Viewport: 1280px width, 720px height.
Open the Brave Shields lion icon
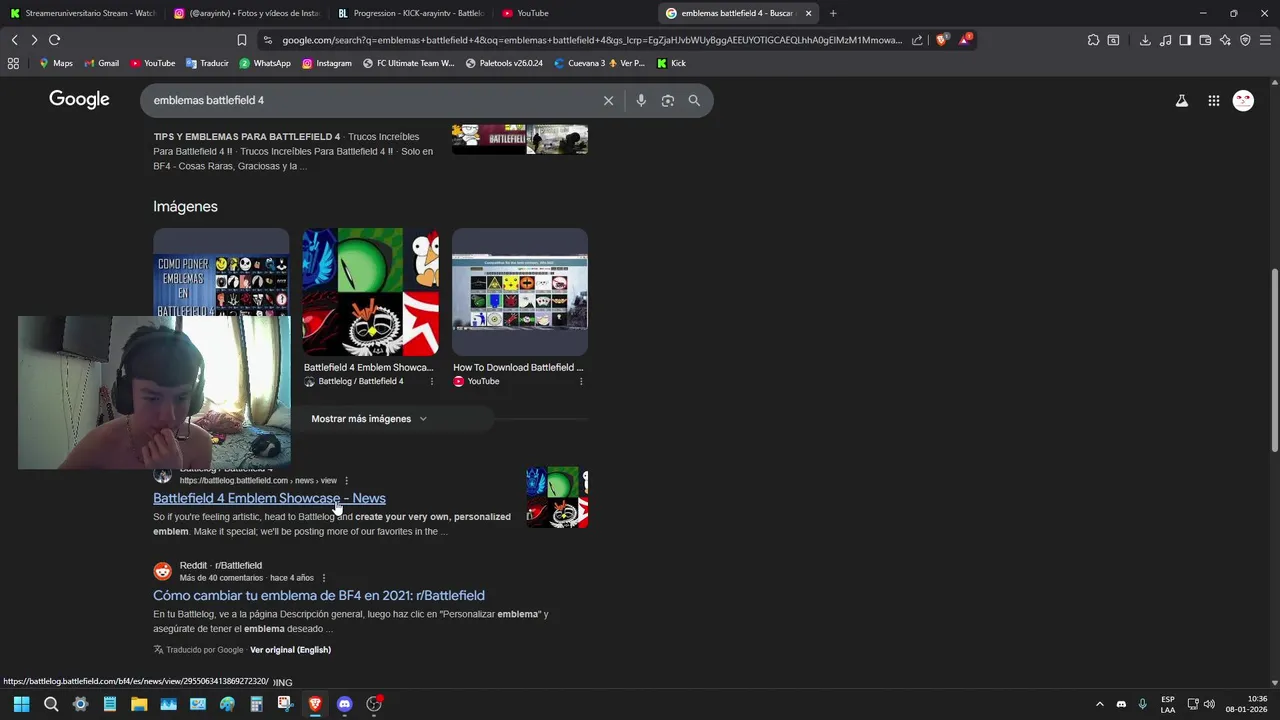pyautogui.click(x=941, y=40)
